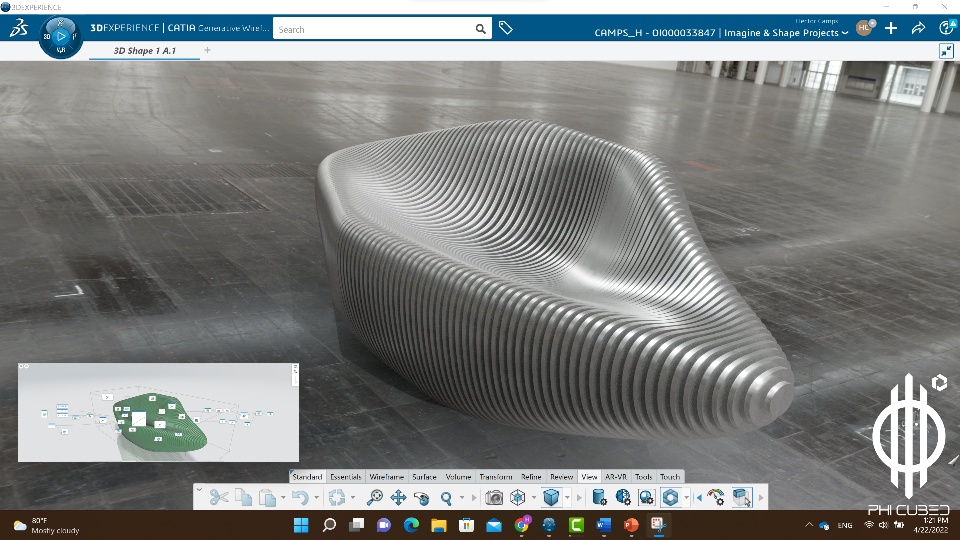Toggle the highlighted hexagon visualization icon
Screen dimensions: 960x540
(670, 497)
